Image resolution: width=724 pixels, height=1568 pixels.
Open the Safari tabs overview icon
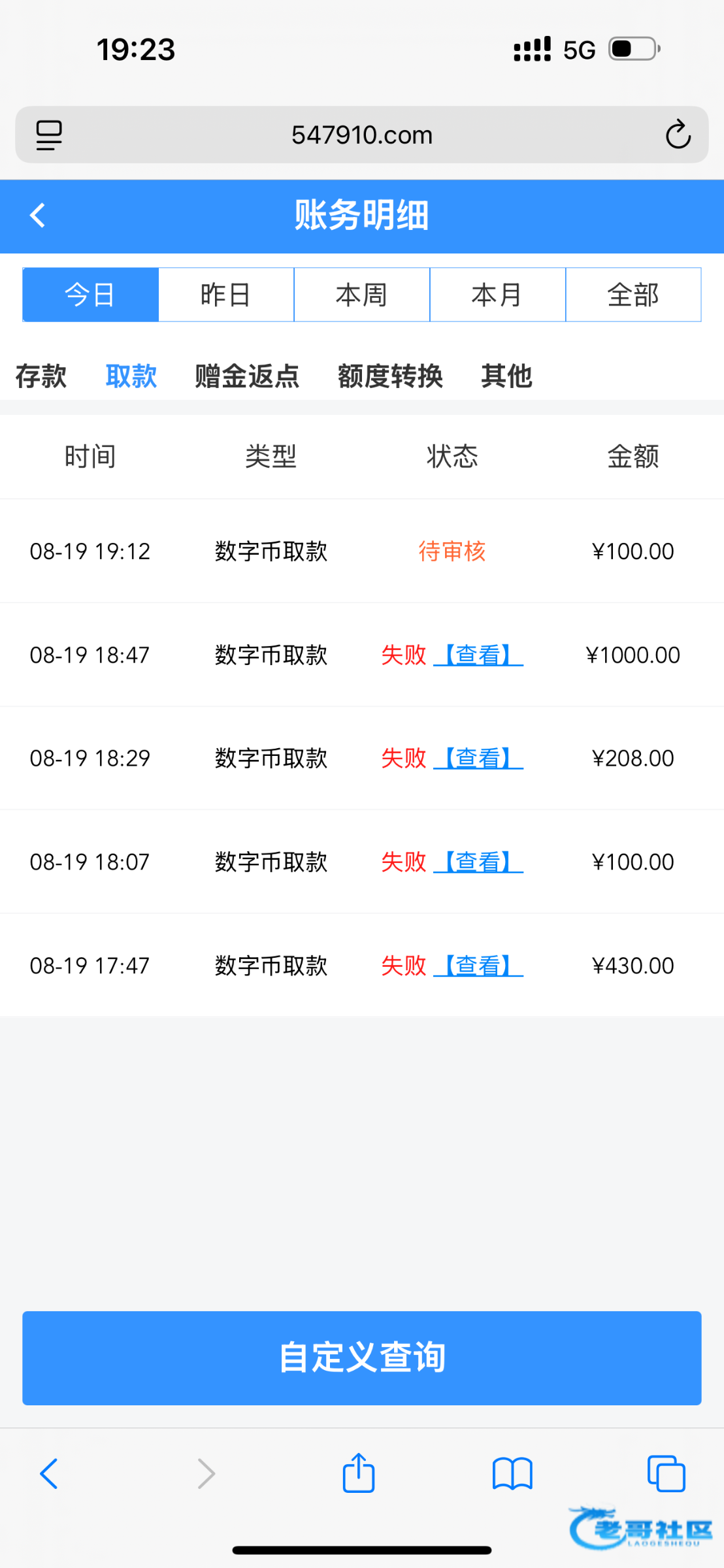[666, 1474]
